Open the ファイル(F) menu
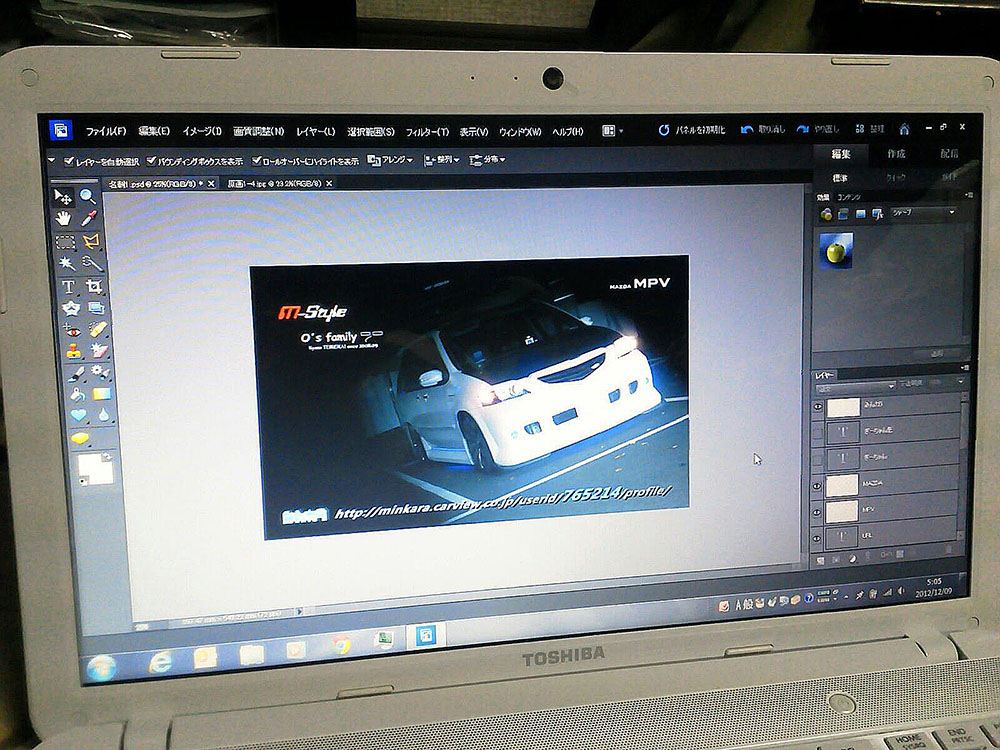The height and width of the screenshot is (750, 1000). point(106,131)
